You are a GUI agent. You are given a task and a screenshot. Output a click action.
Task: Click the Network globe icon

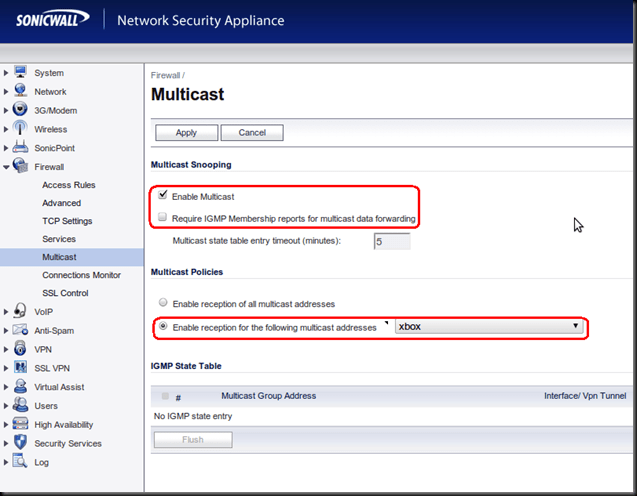[20, 91]
